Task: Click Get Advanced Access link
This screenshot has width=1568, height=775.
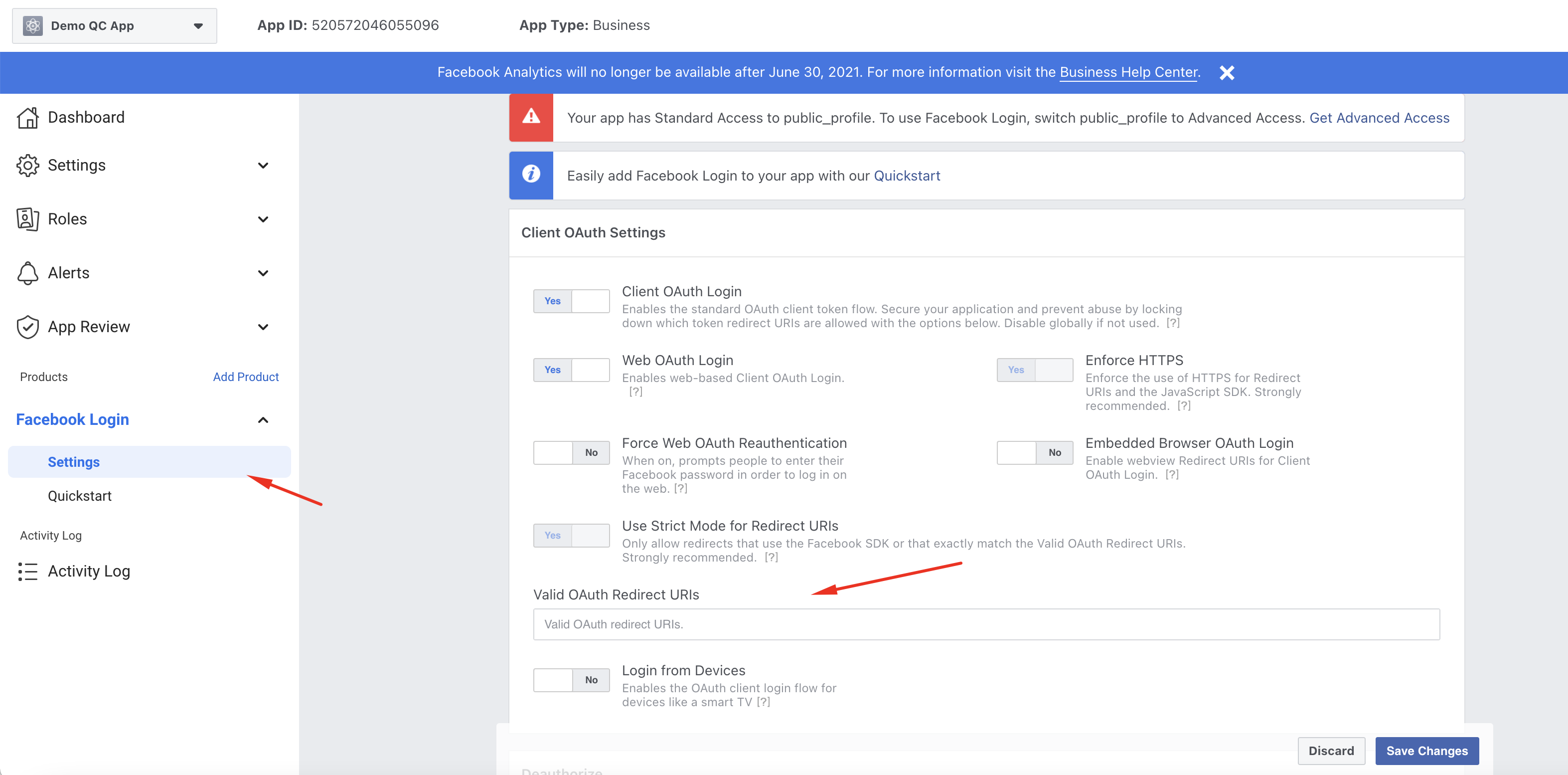Action: click(1379, 118)
